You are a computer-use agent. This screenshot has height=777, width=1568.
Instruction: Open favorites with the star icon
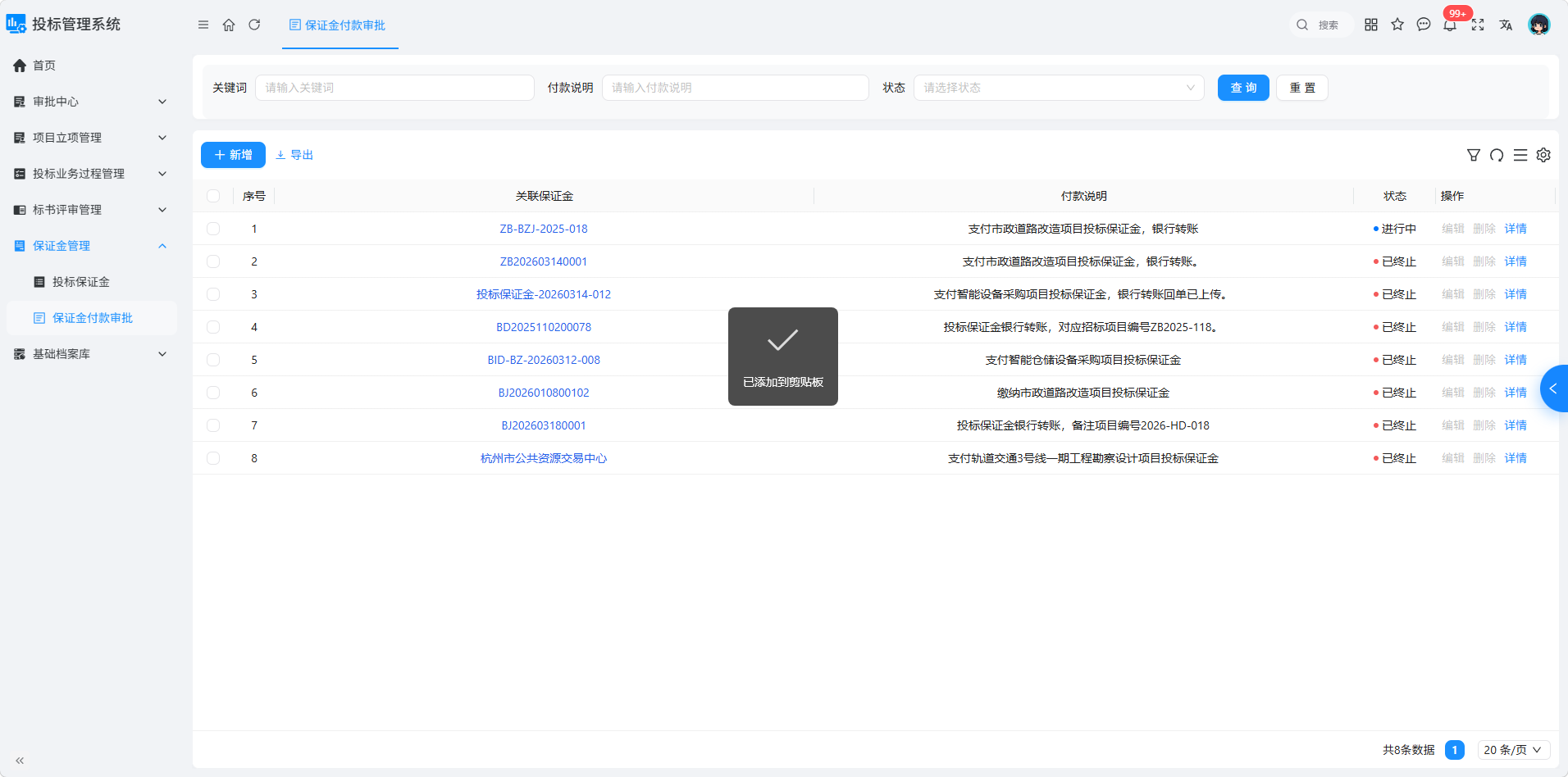pyautogui.click(x=1397, y=25)
